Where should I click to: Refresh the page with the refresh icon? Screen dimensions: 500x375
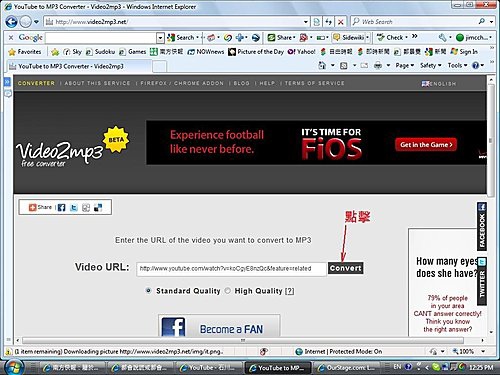(329, 22)
